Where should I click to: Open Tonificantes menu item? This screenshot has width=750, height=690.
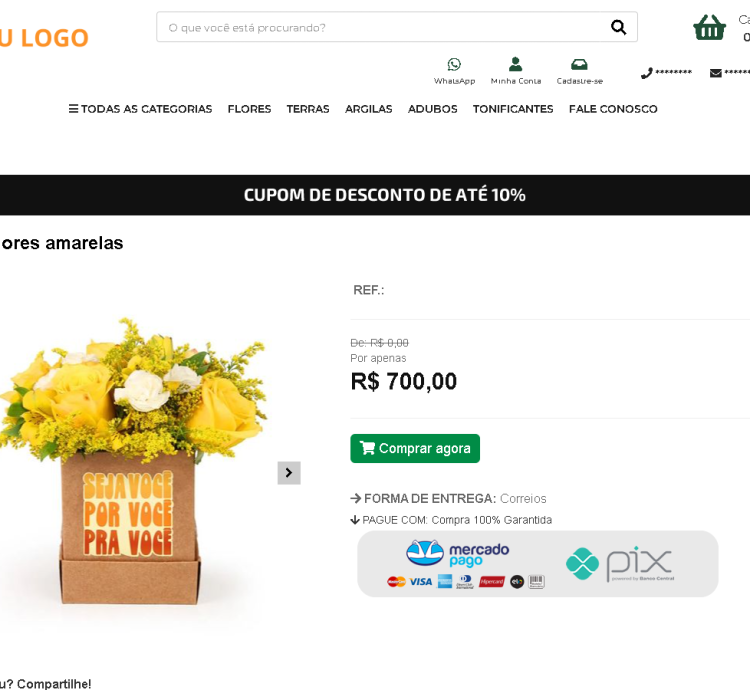click(513, 109)
